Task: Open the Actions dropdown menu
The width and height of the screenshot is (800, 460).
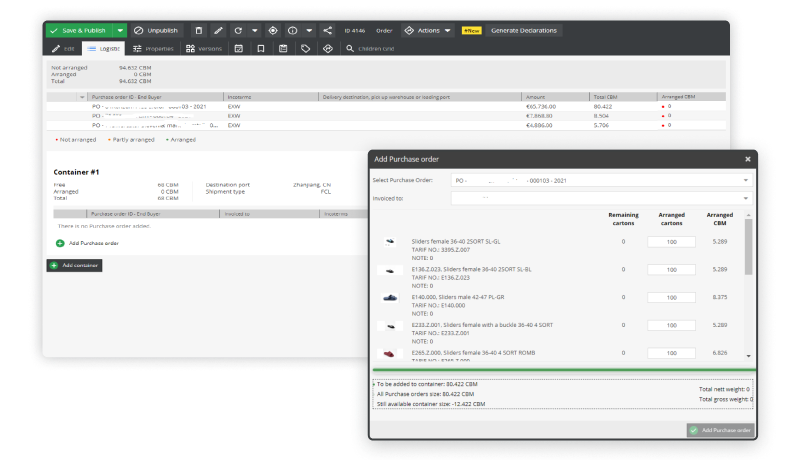Action: point(428,31)
